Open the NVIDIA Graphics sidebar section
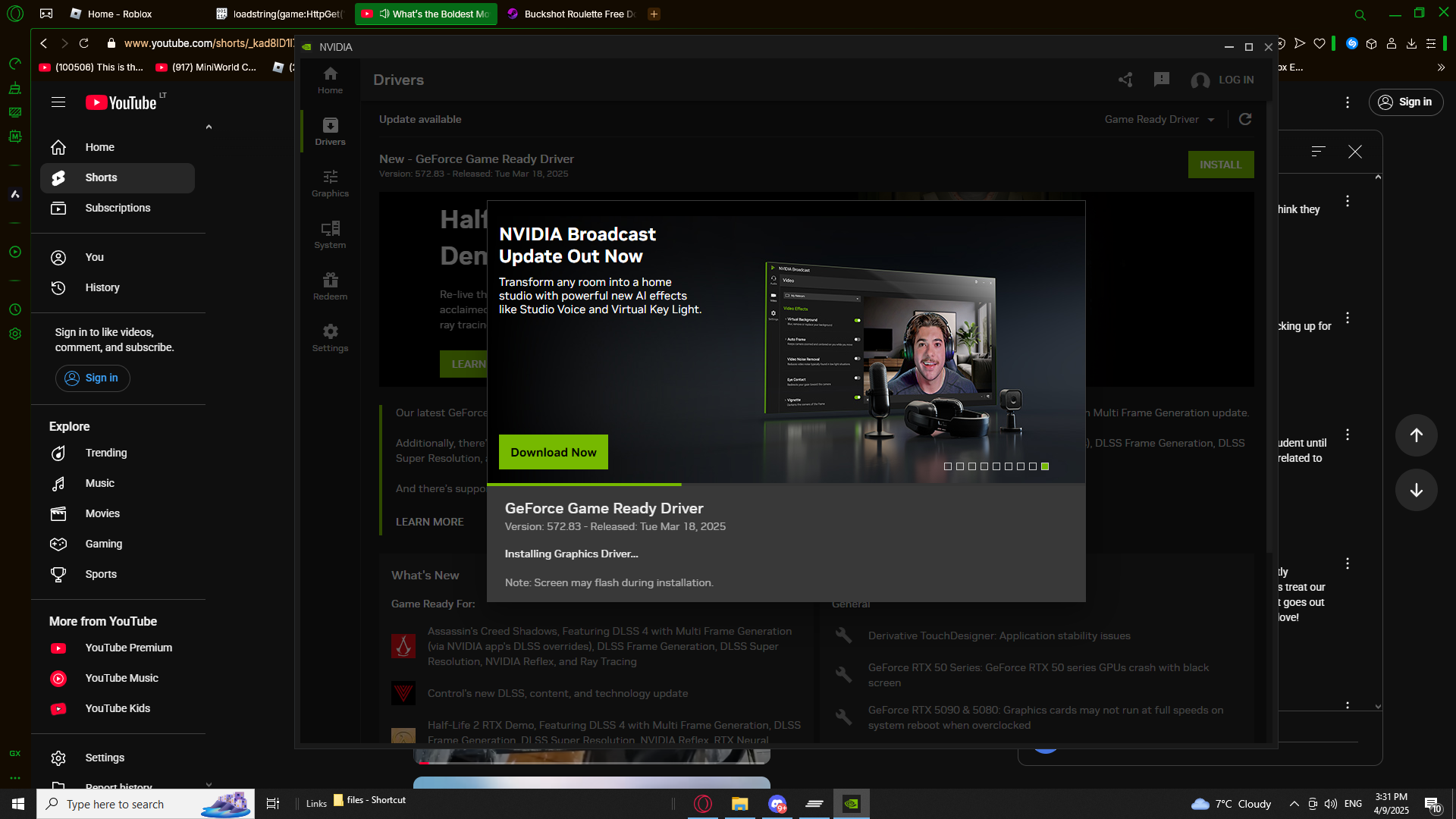This screenshot has width=1456, height=819. [330, 184]
